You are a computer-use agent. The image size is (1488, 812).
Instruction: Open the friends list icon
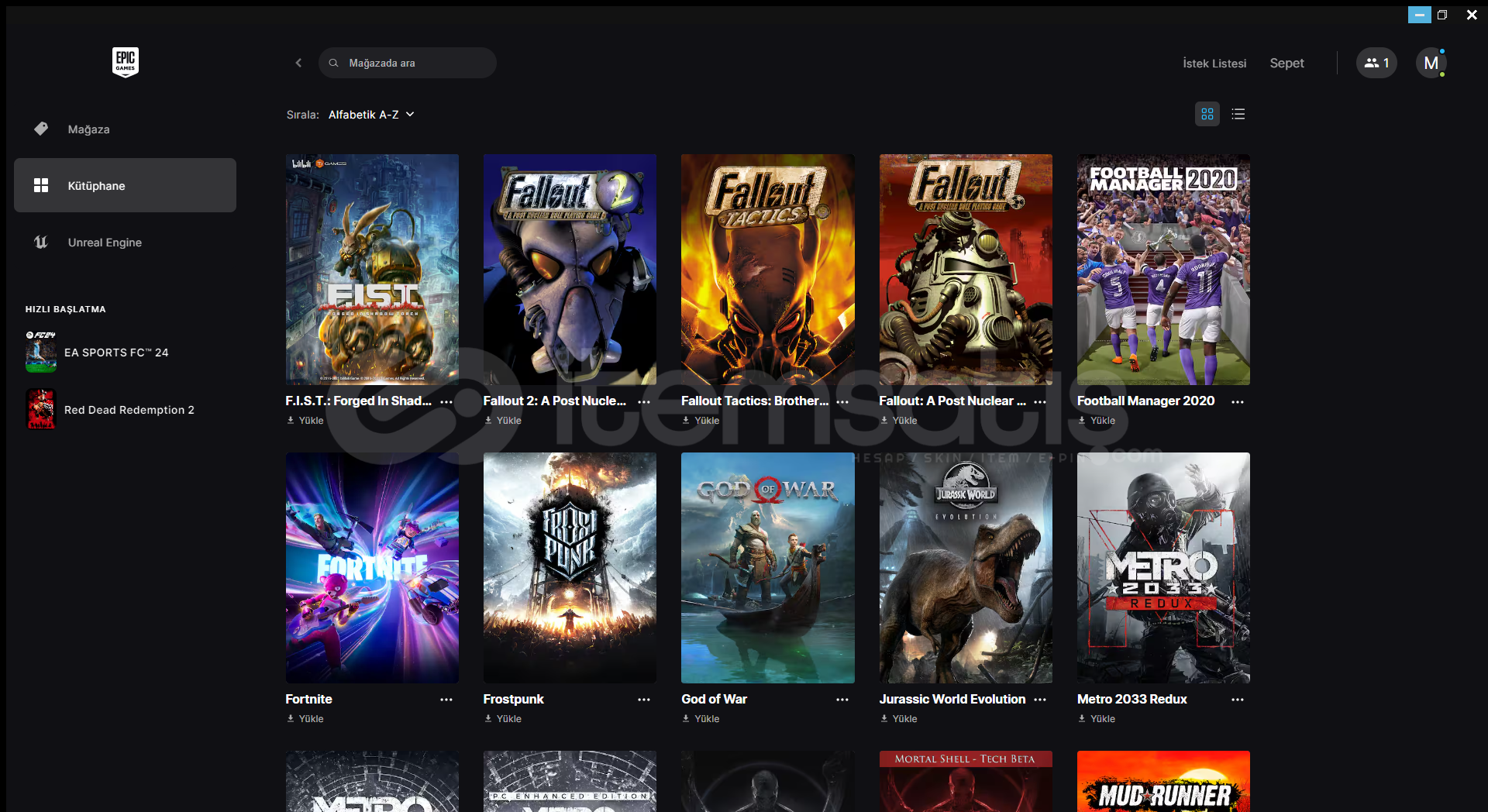coord(1376,63)
